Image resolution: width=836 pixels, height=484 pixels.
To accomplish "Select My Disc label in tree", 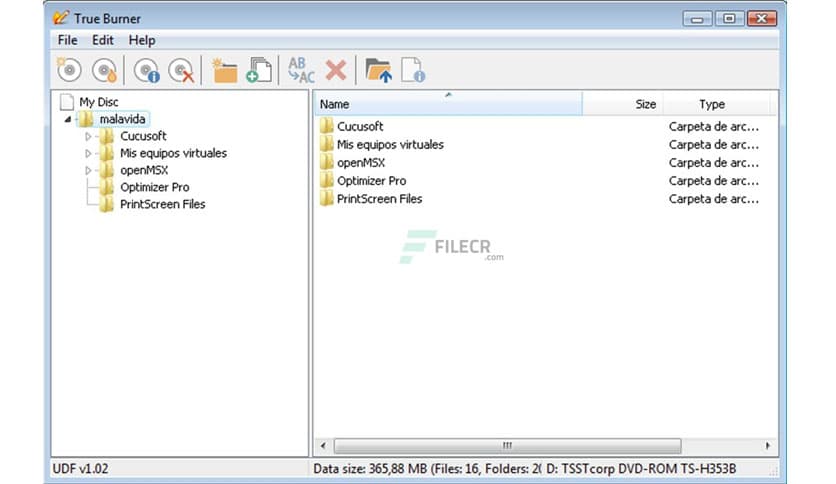I will [99, 101].
